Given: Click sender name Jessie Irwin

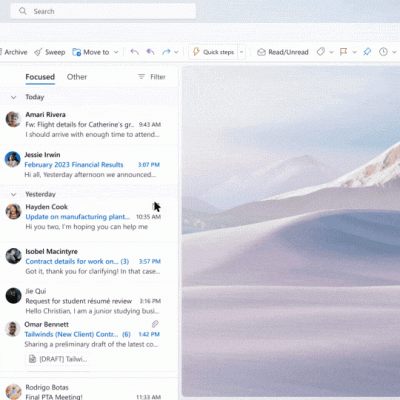Looking at the screenshot, I should point(42,155).
